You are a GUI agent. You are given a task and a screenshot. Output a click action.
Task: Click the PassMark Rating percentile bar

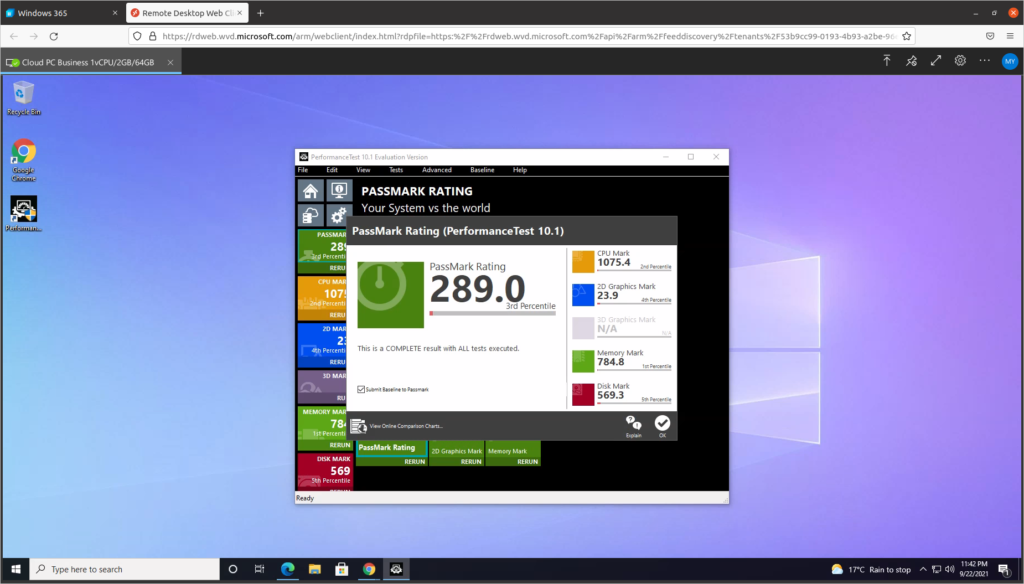pyautogui.click(x=492, y=314)
